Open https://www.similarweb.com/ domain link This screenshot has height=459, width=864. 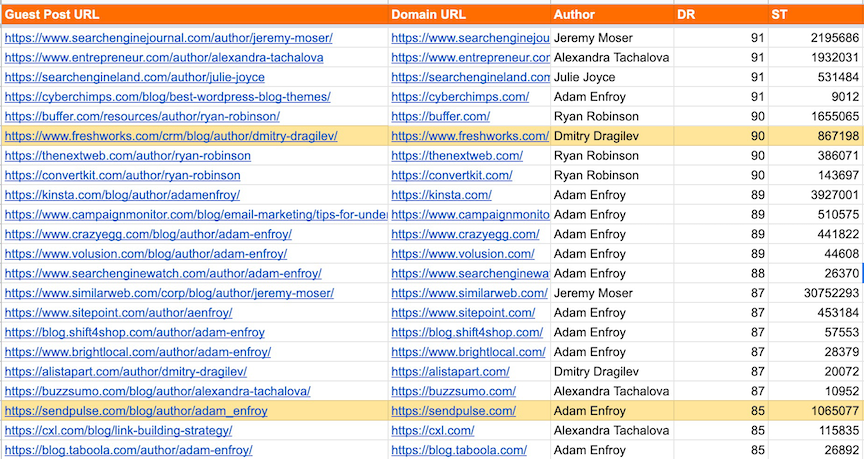[469, 294]
